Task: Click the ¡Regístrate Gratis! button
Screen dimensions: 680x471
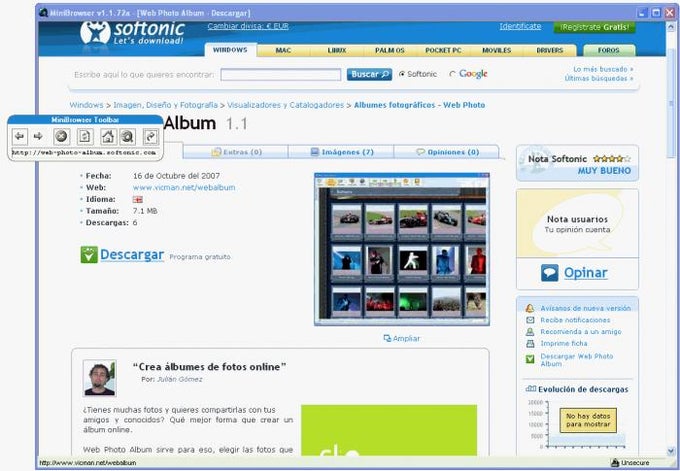Action: (x=594, y=27)
